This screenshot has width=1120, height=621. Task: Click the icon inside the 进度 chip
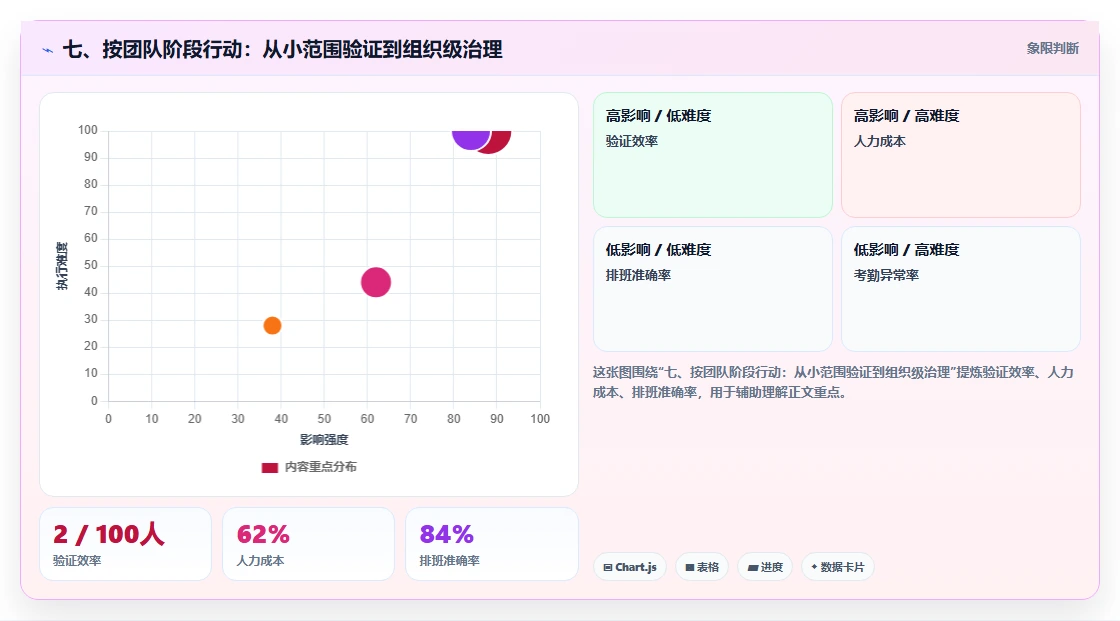[753, 568]
